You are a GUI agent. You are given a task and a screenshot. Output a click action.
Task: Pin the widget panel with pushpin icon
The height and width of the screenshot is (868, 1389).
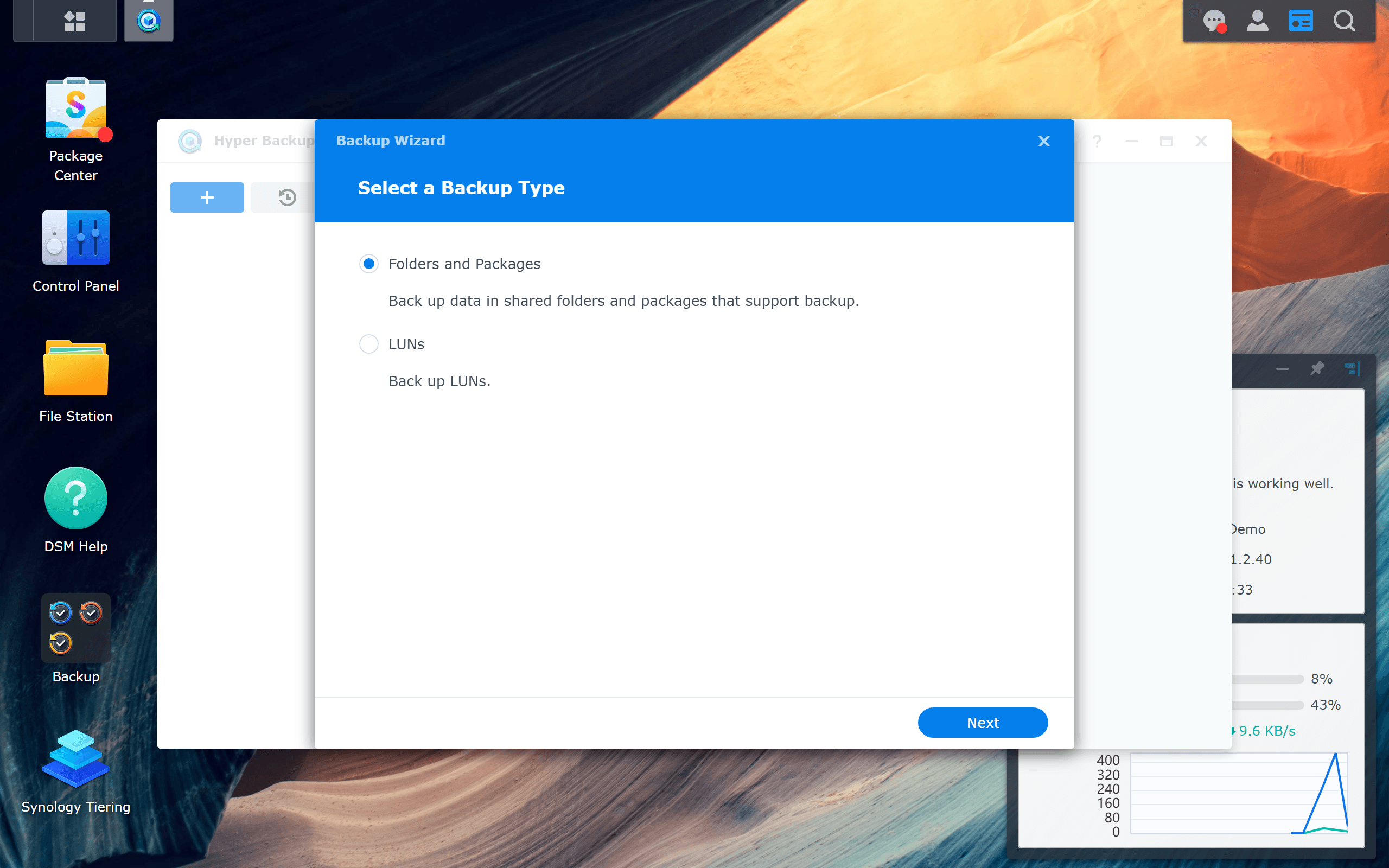(x=1317, y=368)
